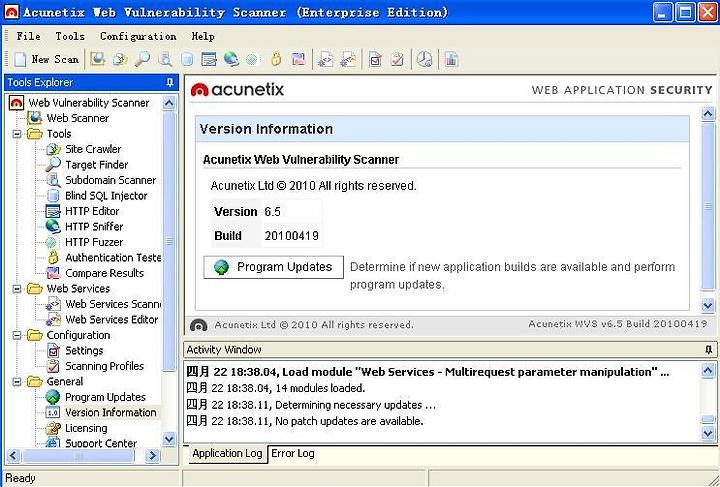
Task: Open Web Scanner from toolbar icon
Action: [97, 59]
